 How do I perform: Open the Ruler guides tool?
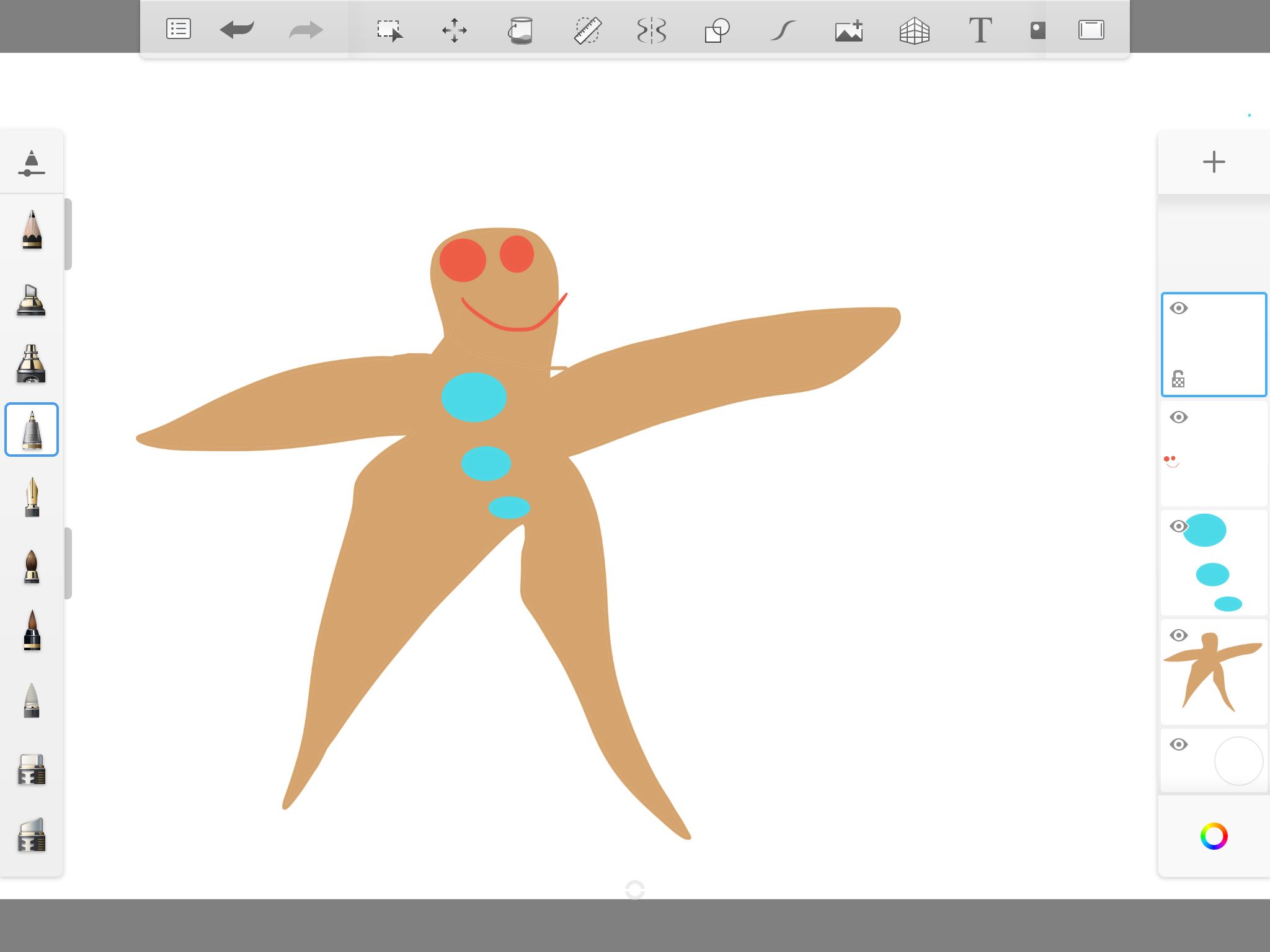click(587, 30)
